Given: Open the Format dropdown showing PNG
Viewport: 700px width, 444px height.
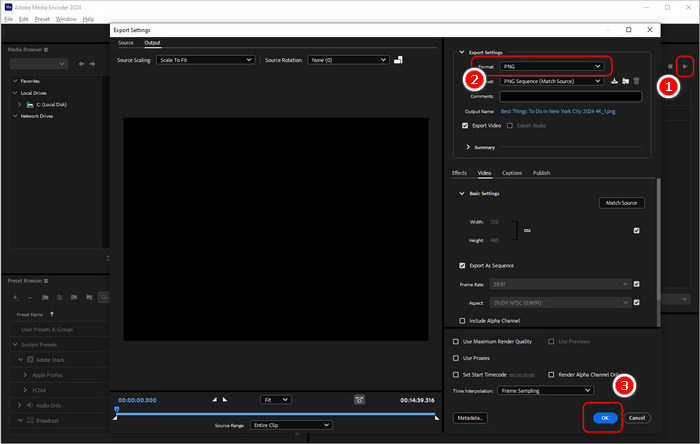Looking at the screenshot, I should pos(552,66).
